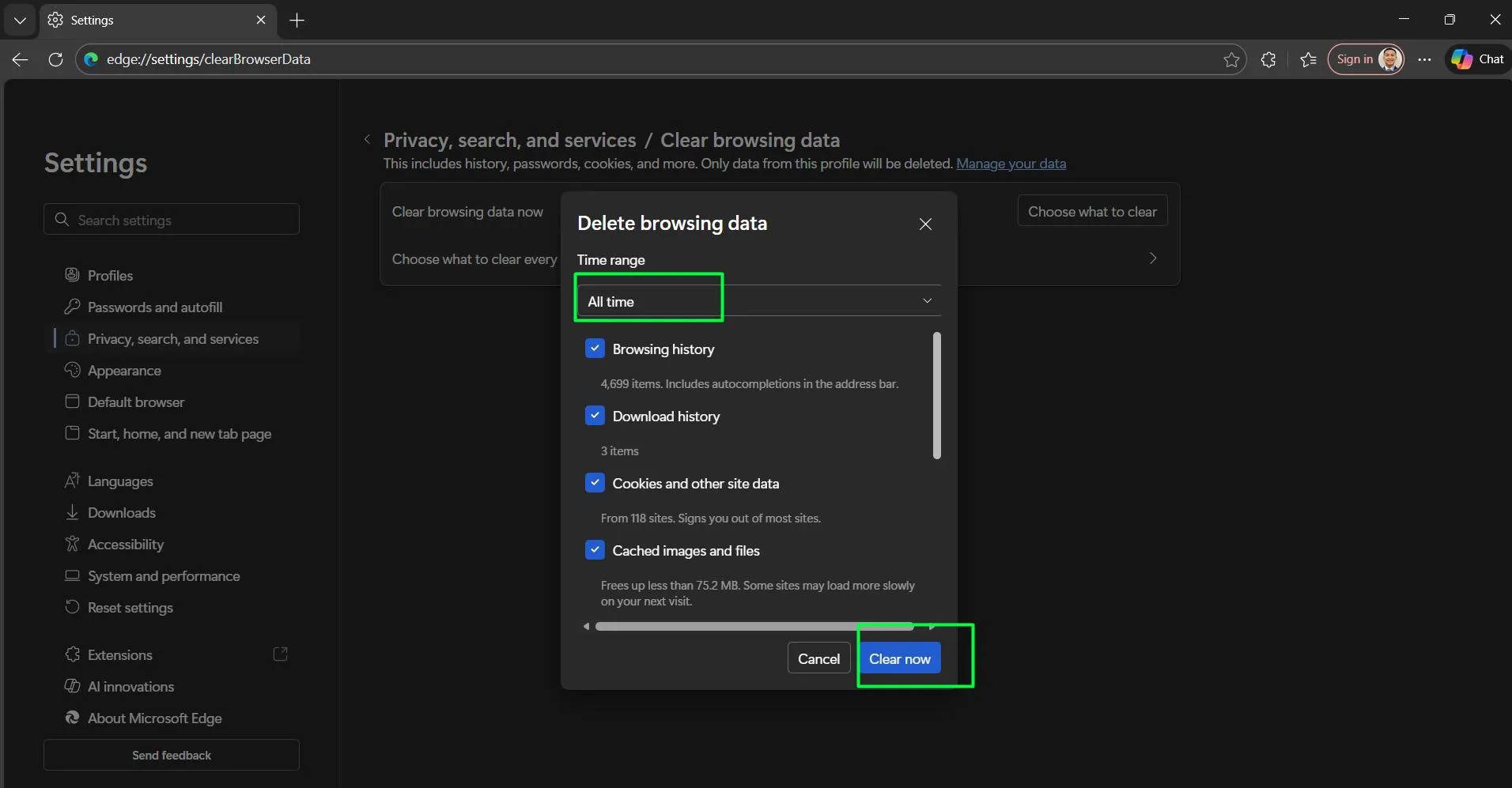Uncheck Download history
The image size is (1512, 788).
(594, 416)
